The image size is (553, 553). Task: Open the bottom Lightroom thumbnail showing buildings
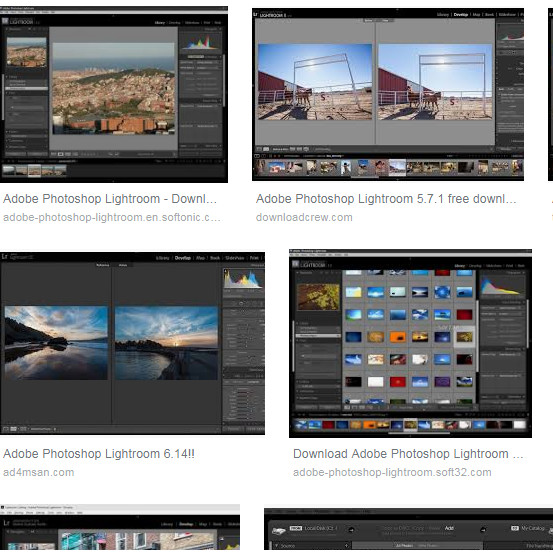[120, 528]
